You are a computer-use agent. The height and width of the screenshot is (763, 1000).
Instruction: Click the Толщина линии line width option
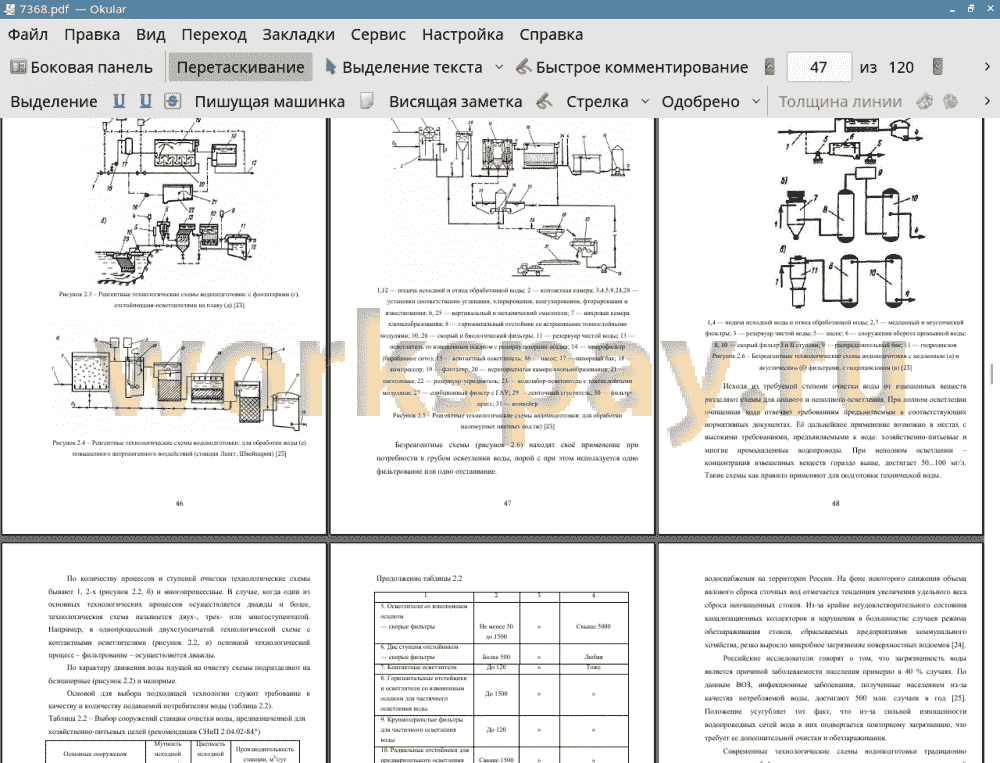[x=839, y=101]
